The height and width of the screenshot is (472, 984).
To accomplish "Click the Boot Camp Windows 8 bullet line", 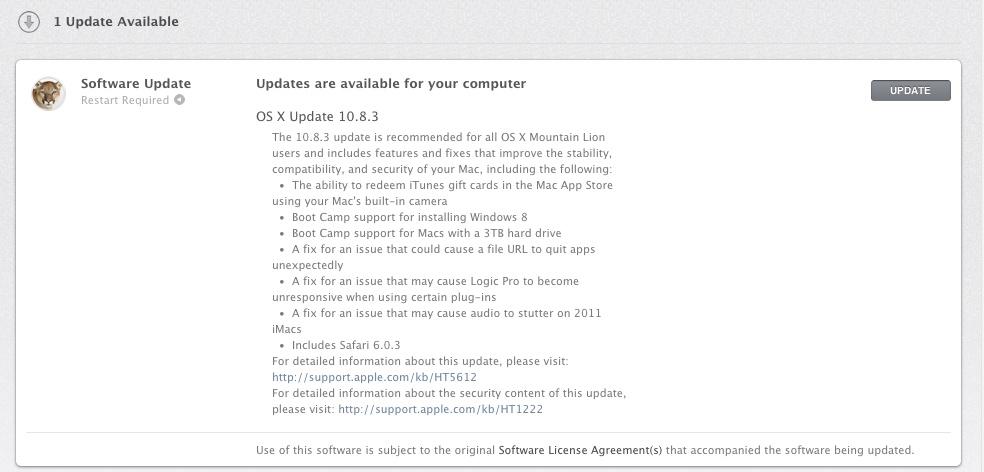I will pos(404,217).
